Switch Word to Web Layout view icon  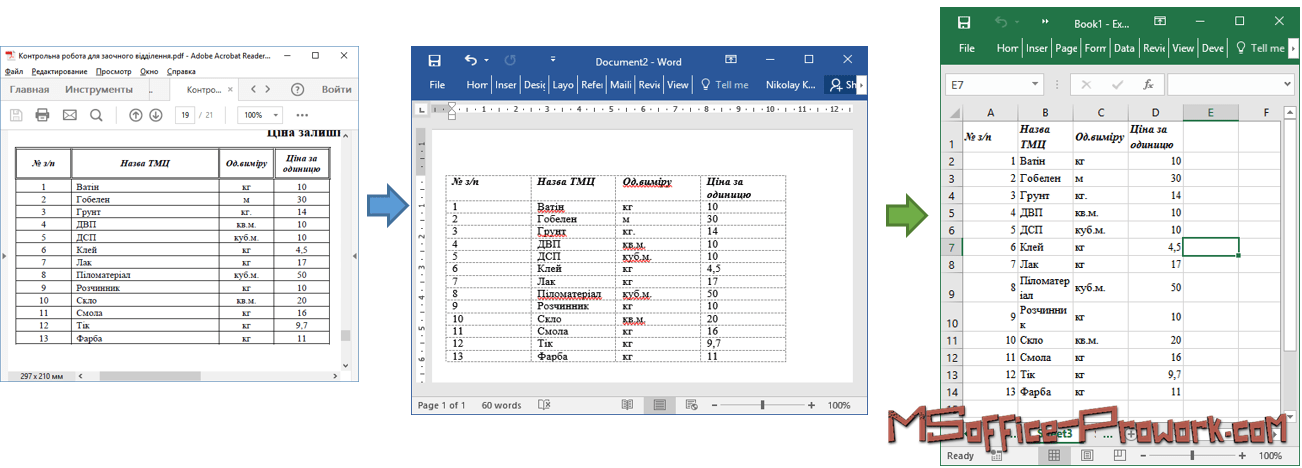691,405
